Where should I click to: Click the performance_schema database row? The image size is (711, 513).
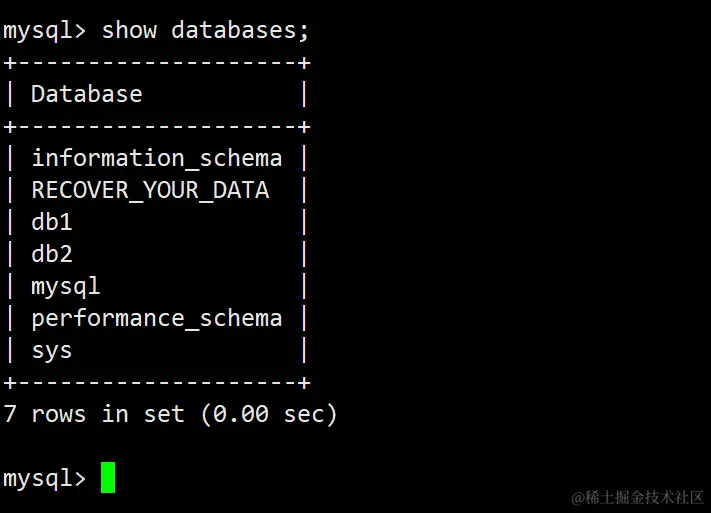pyautogui.click(x=156, y=318)
